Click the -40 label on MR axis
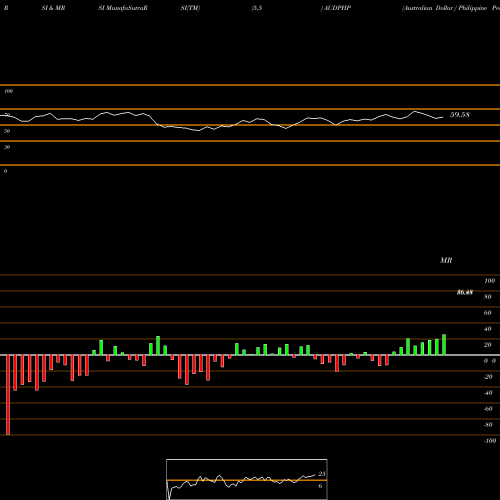 pos(488,393)
